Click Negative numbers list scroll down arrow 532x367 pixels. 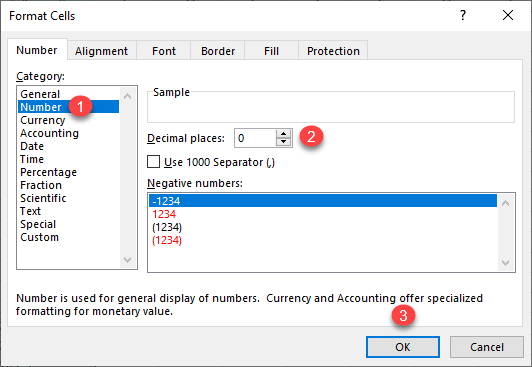click(x=506, y=263)
